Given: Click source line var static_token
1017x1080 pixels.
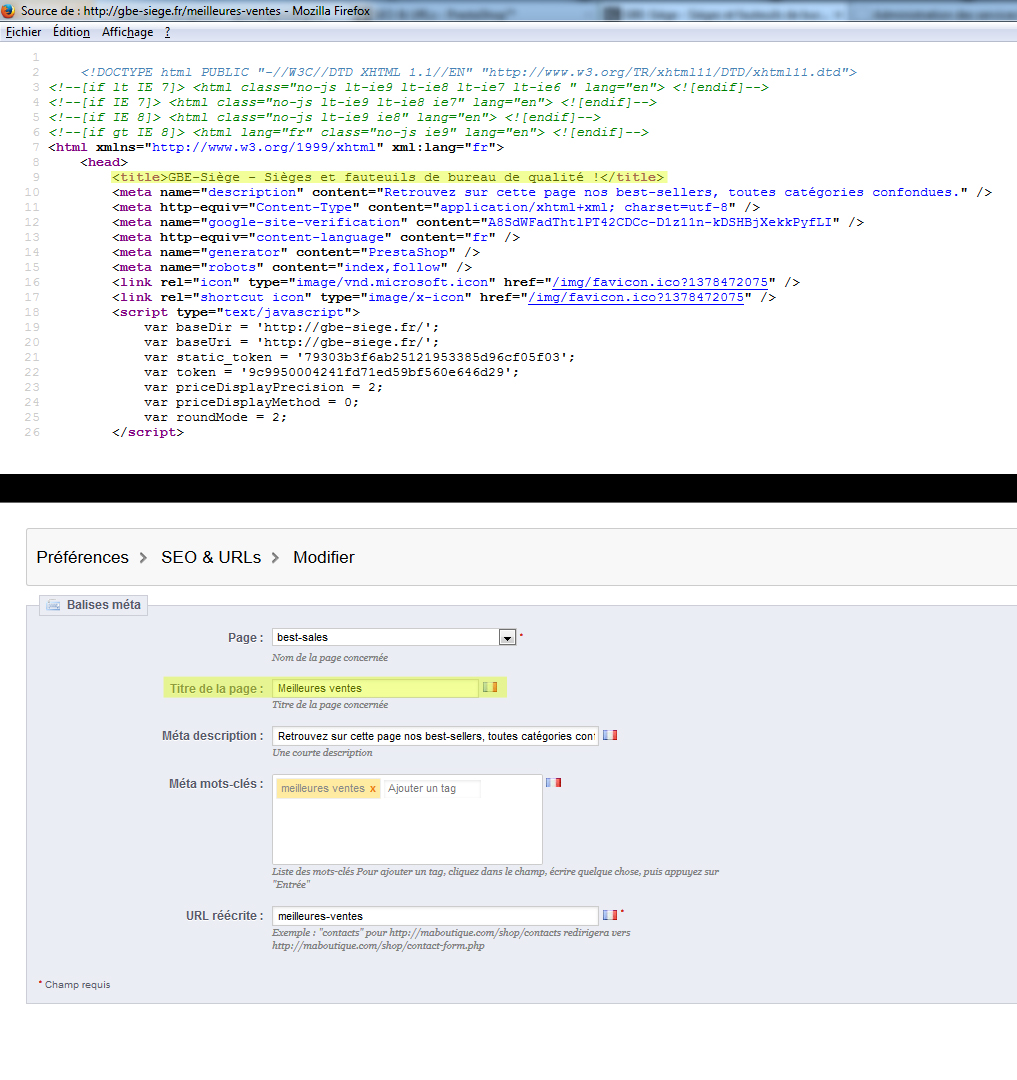Looking at the screenshot, I should [x=359, y=357].
